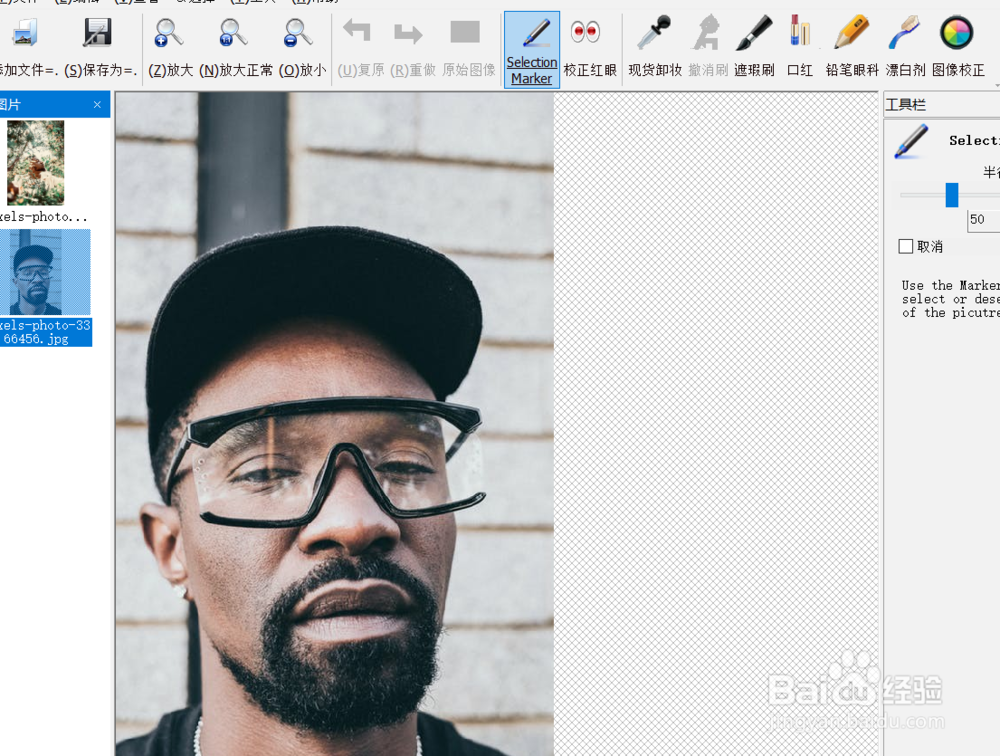Viewport: 1000px width, 756px height.
Task: Click the marker icon in tools panel
Action: click(911, 142)
